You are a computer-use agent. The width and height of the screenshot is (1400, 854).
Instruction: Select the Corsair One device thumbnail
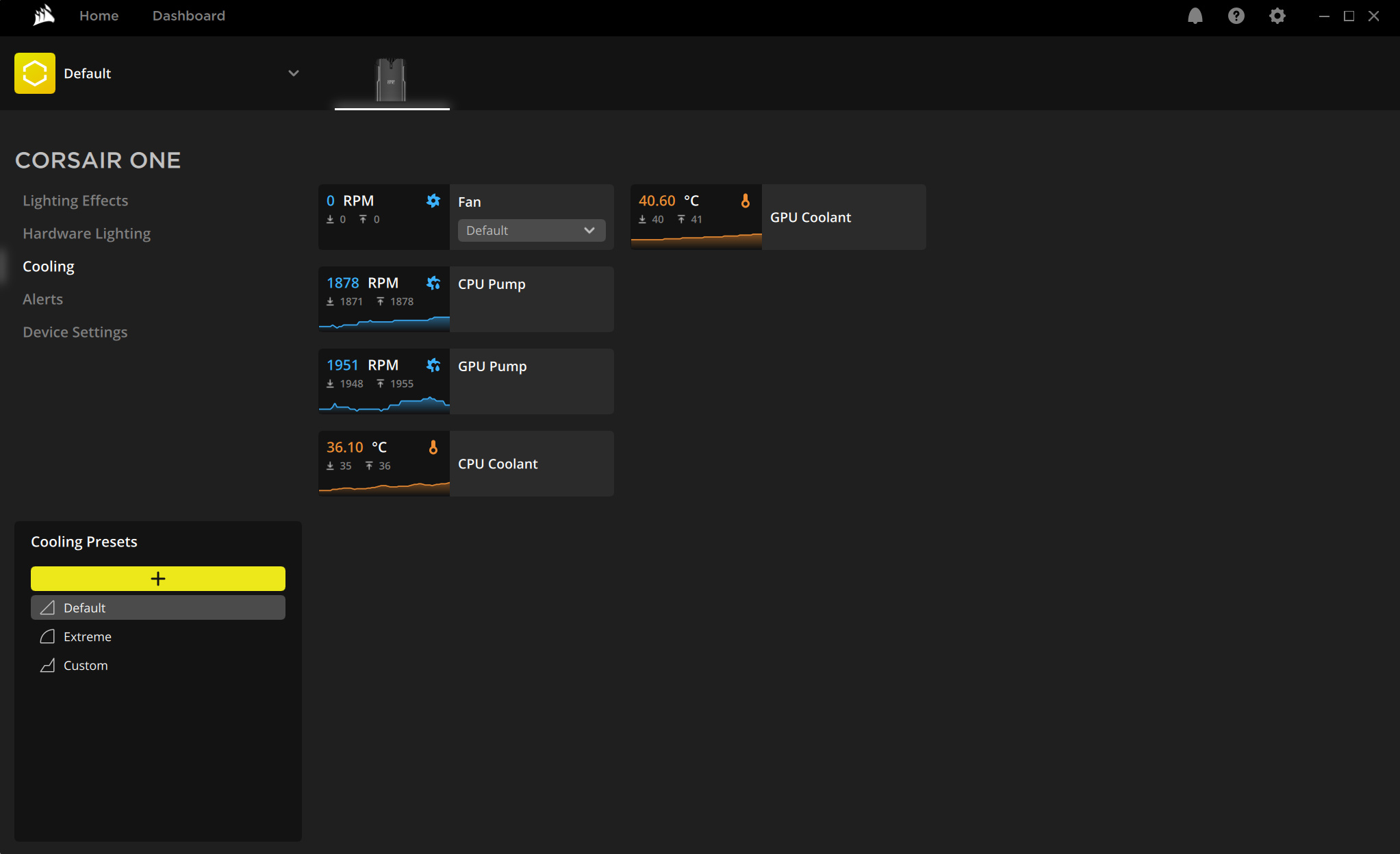[391, 80]
